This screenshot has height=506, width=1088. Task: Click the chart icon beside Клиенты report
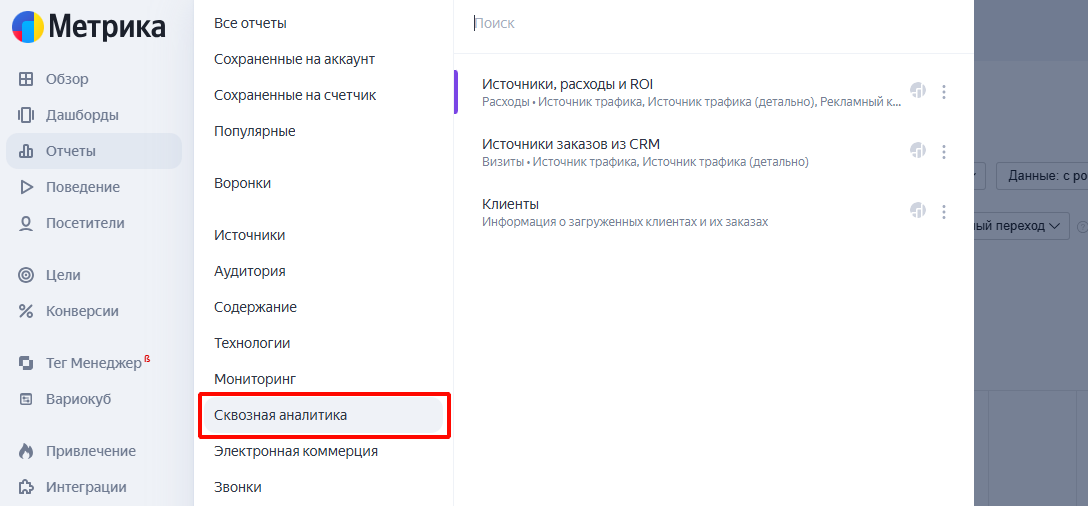click(x=918, y=211)
